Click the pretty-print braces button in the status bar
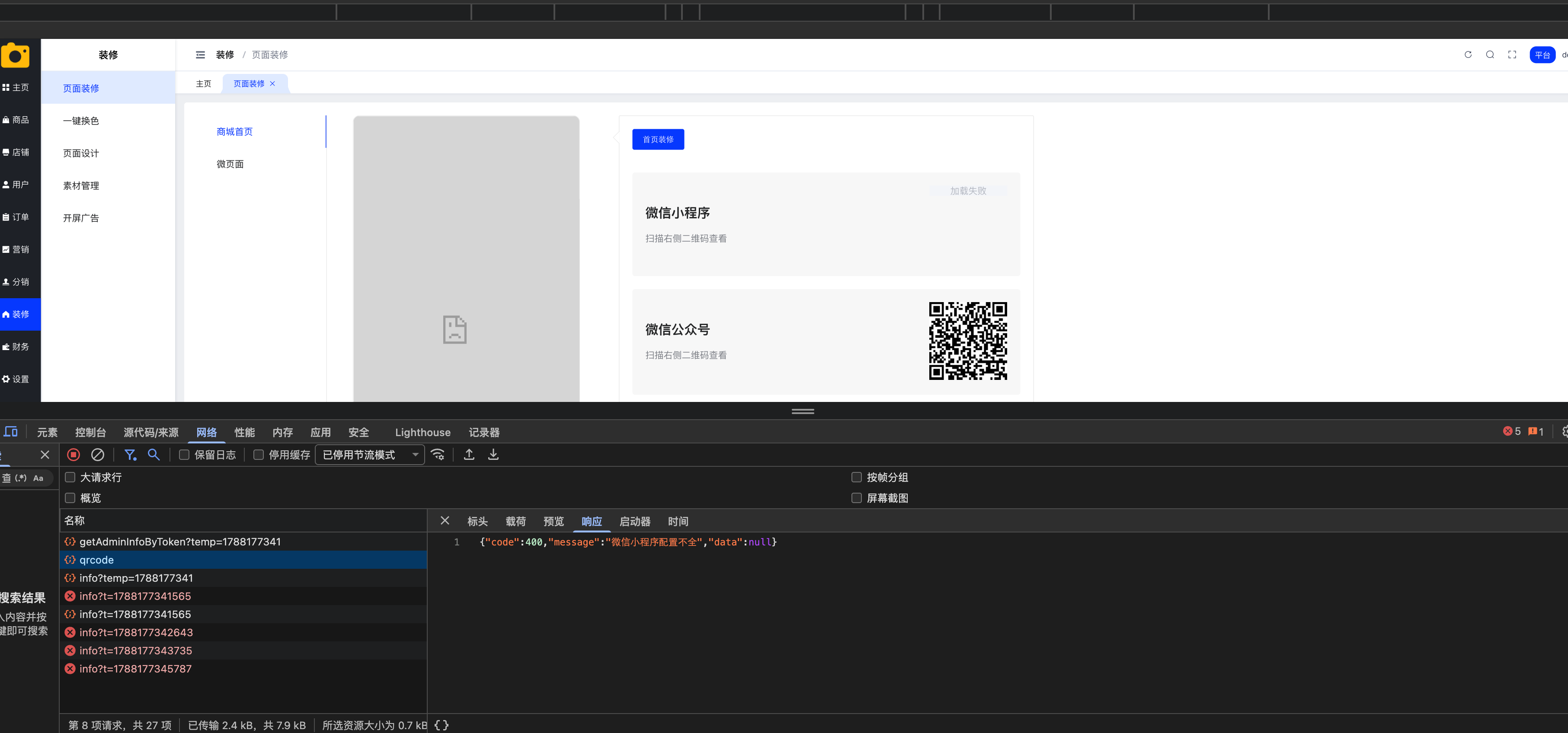Viewport: 1568px width, 733px height. [x=442, y=725]
